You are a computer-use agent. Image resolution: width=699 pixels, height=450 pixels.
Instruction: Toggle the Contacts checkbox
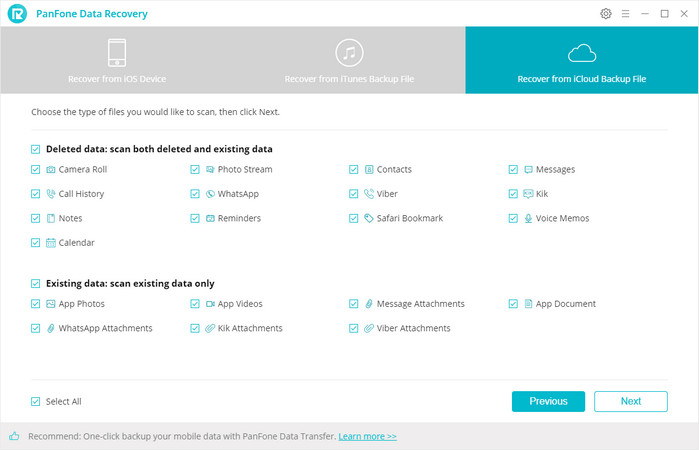pos(354,169)
